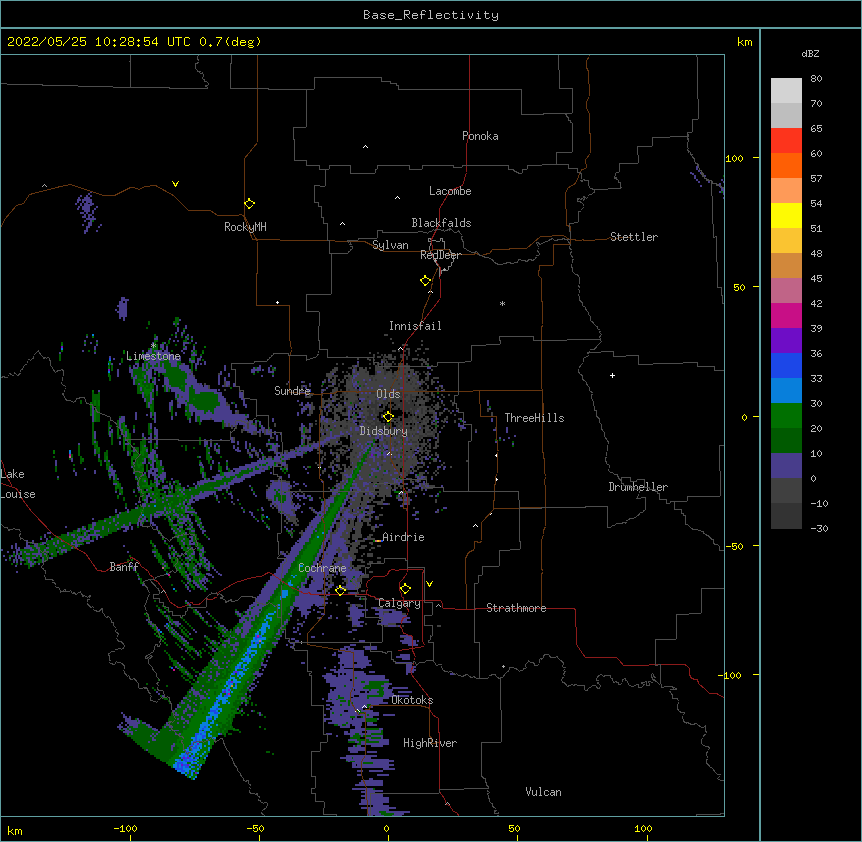Click the Cochrane label
862x842 pixels.
[x=322, y=568]
